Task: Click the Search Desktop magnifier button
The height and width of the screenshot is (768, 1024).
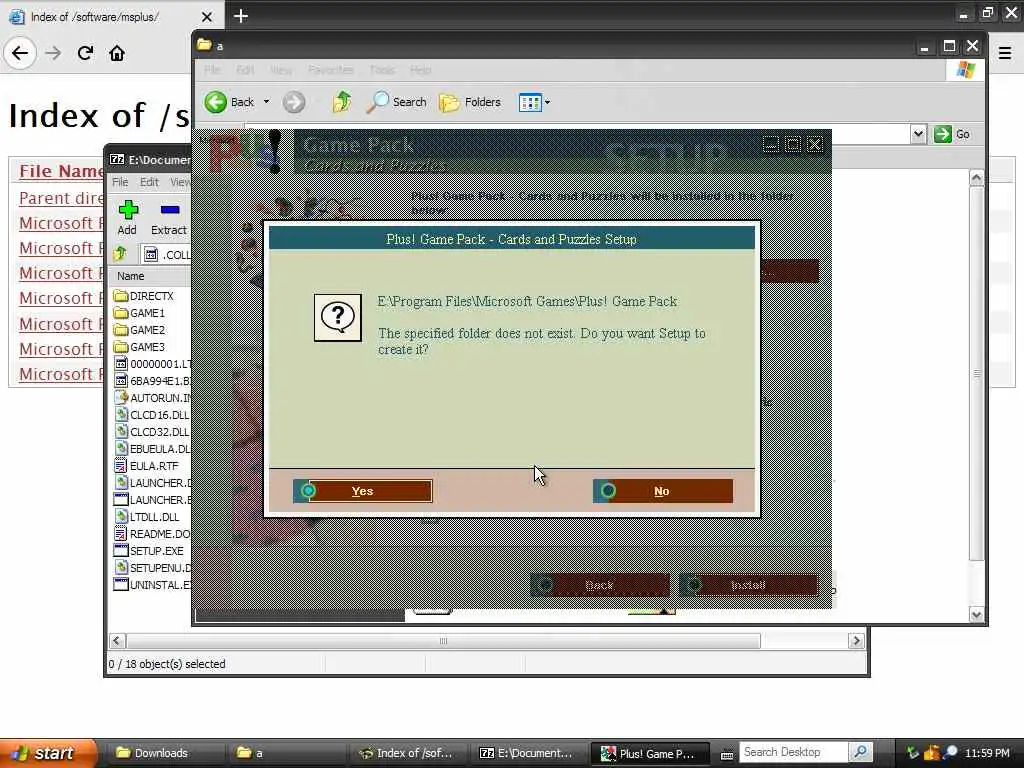Action: click(x=861, y=752)
